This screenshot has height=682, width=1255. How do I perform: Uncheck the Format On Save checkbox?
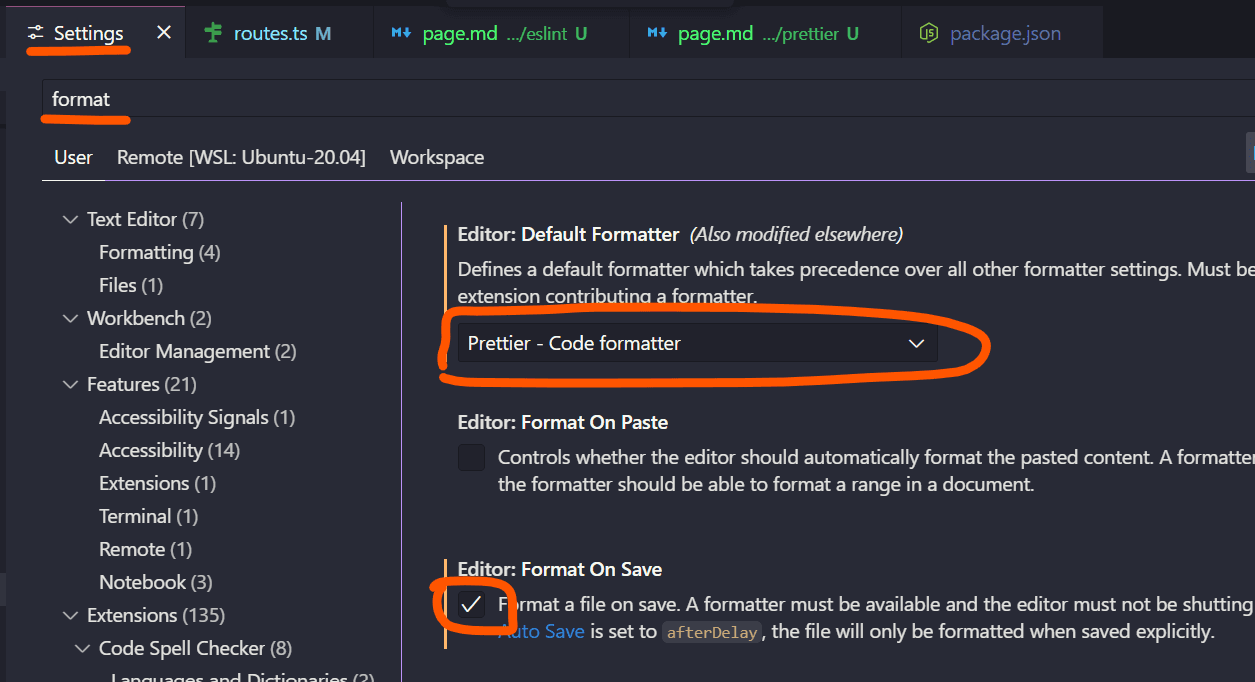(471, 603)
